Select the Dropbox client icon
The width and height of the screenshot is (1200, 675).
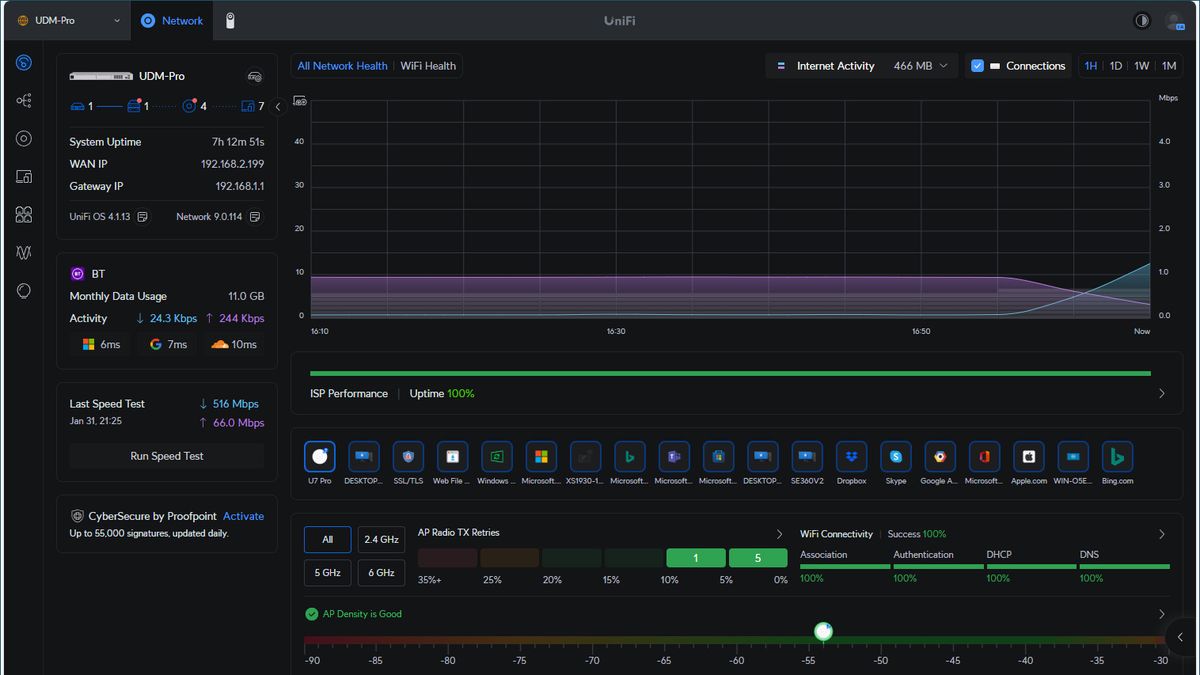pos(851,457)
